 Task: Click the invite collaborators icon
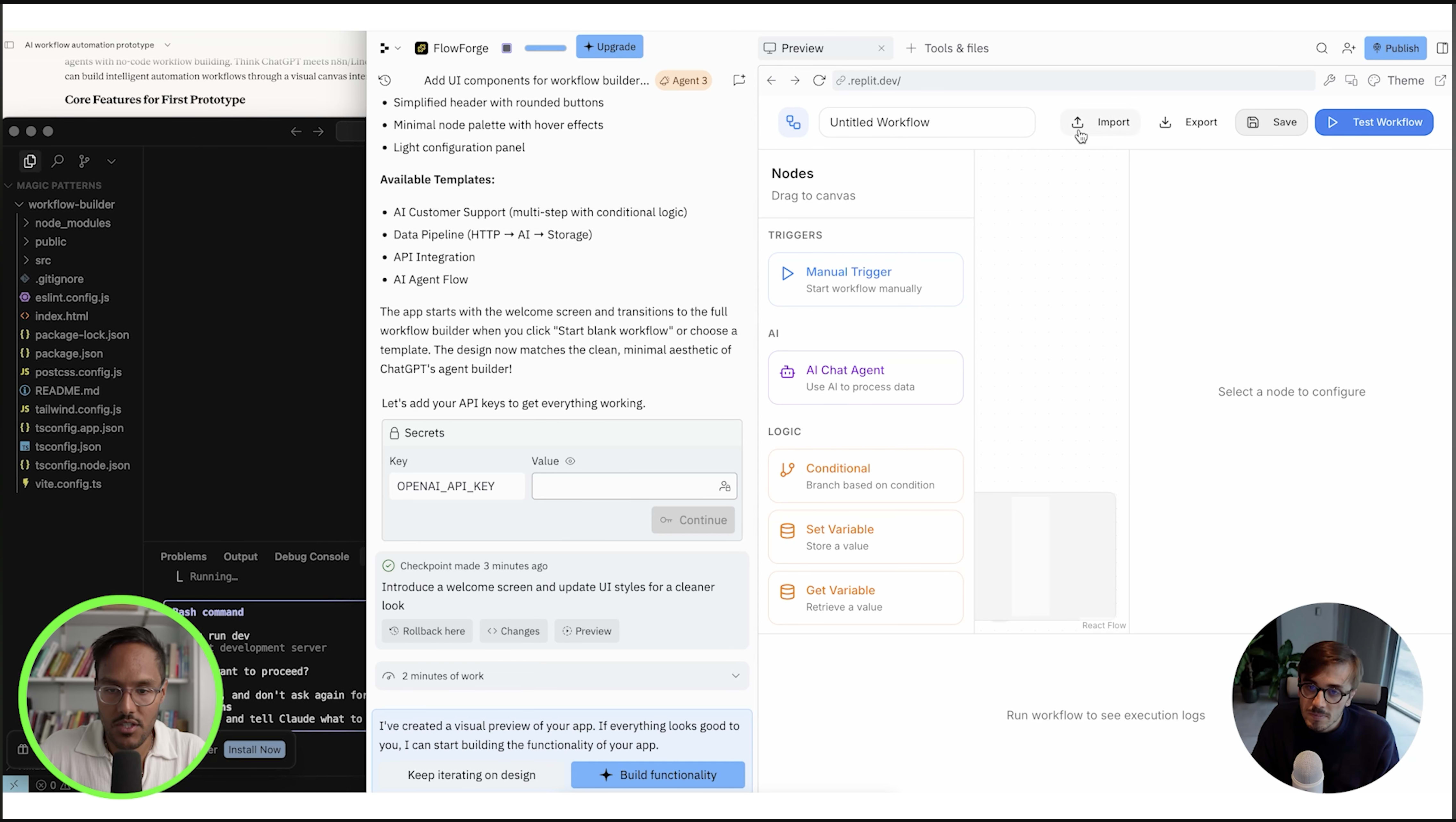pos(1349,48)
